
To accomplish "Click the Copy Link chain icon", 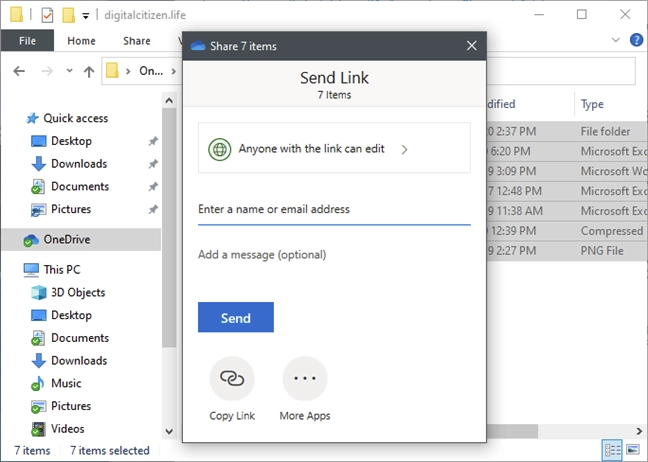I will (x=232, y=378).
